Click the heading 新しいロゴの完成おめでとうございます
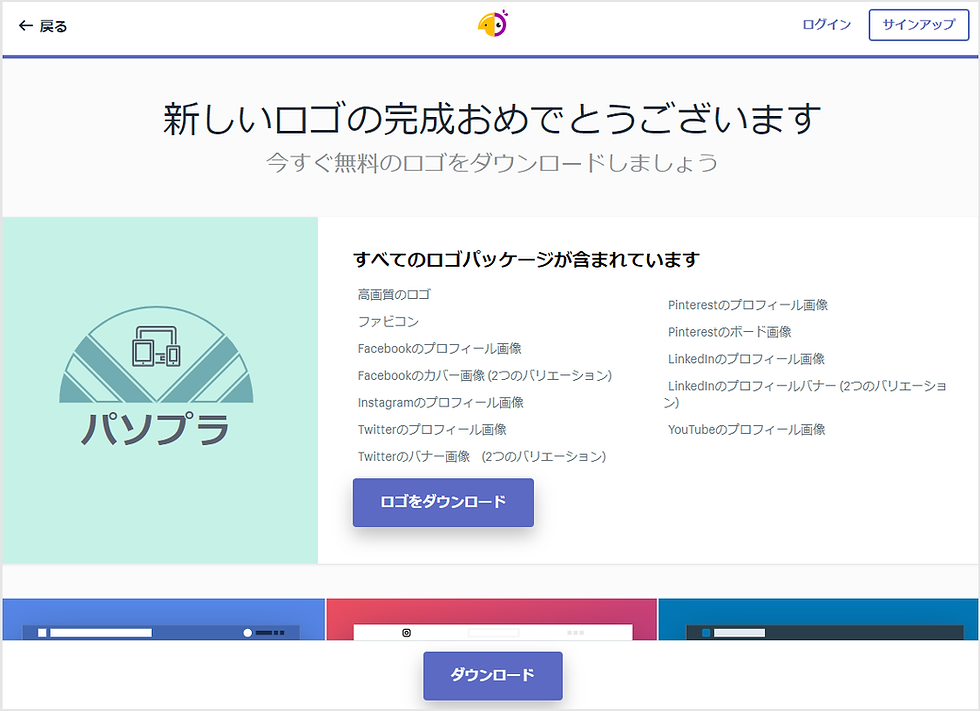980x711 pixels. [x=492, y=119]
